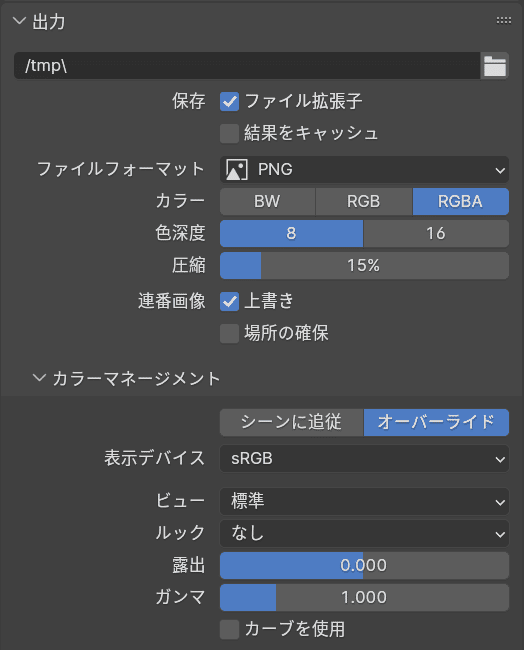The image size is (524, 650).
Task: Click the /tmp\ output path field
Action: click(247, 65)
